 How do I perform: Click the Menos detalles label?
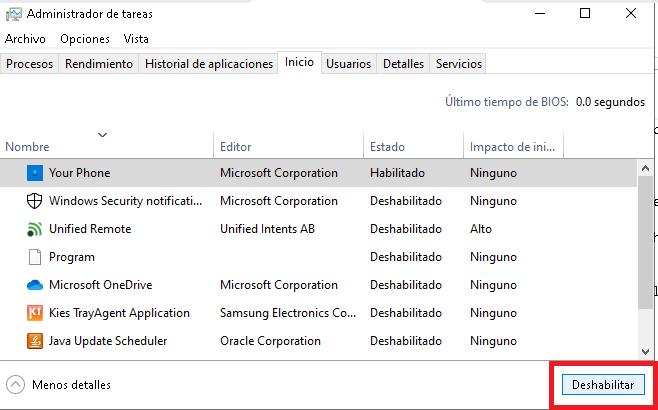[71, 385]
